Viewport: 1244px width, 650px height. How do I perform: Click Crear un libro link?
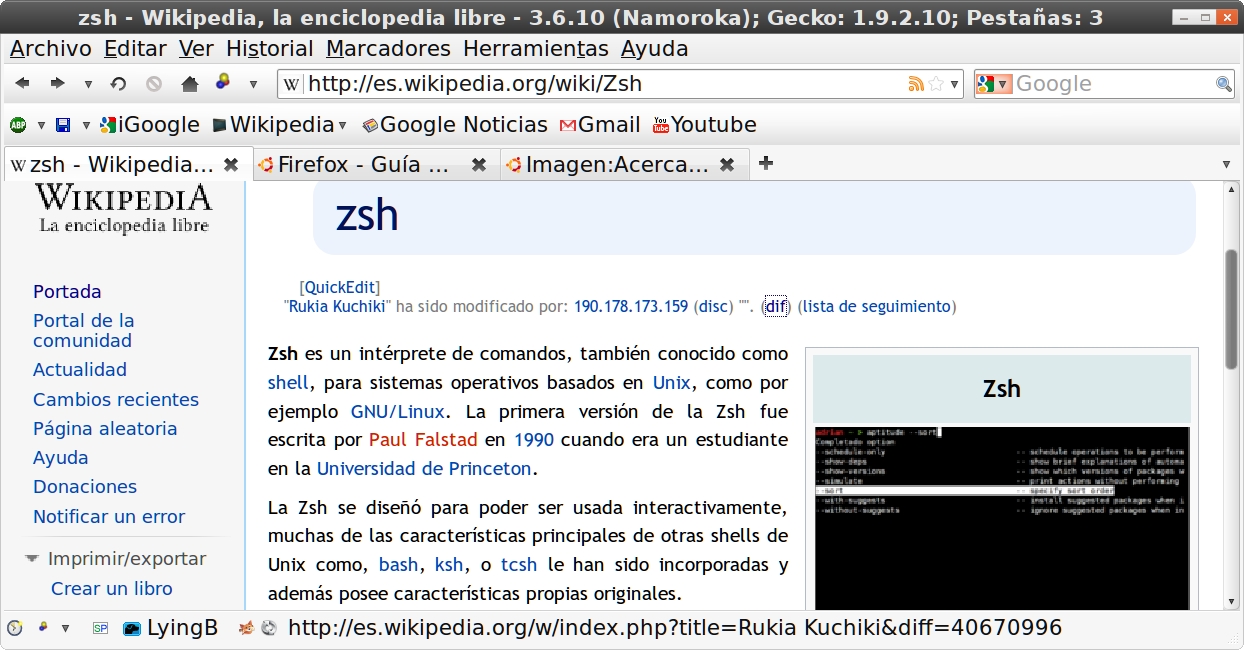112,589
